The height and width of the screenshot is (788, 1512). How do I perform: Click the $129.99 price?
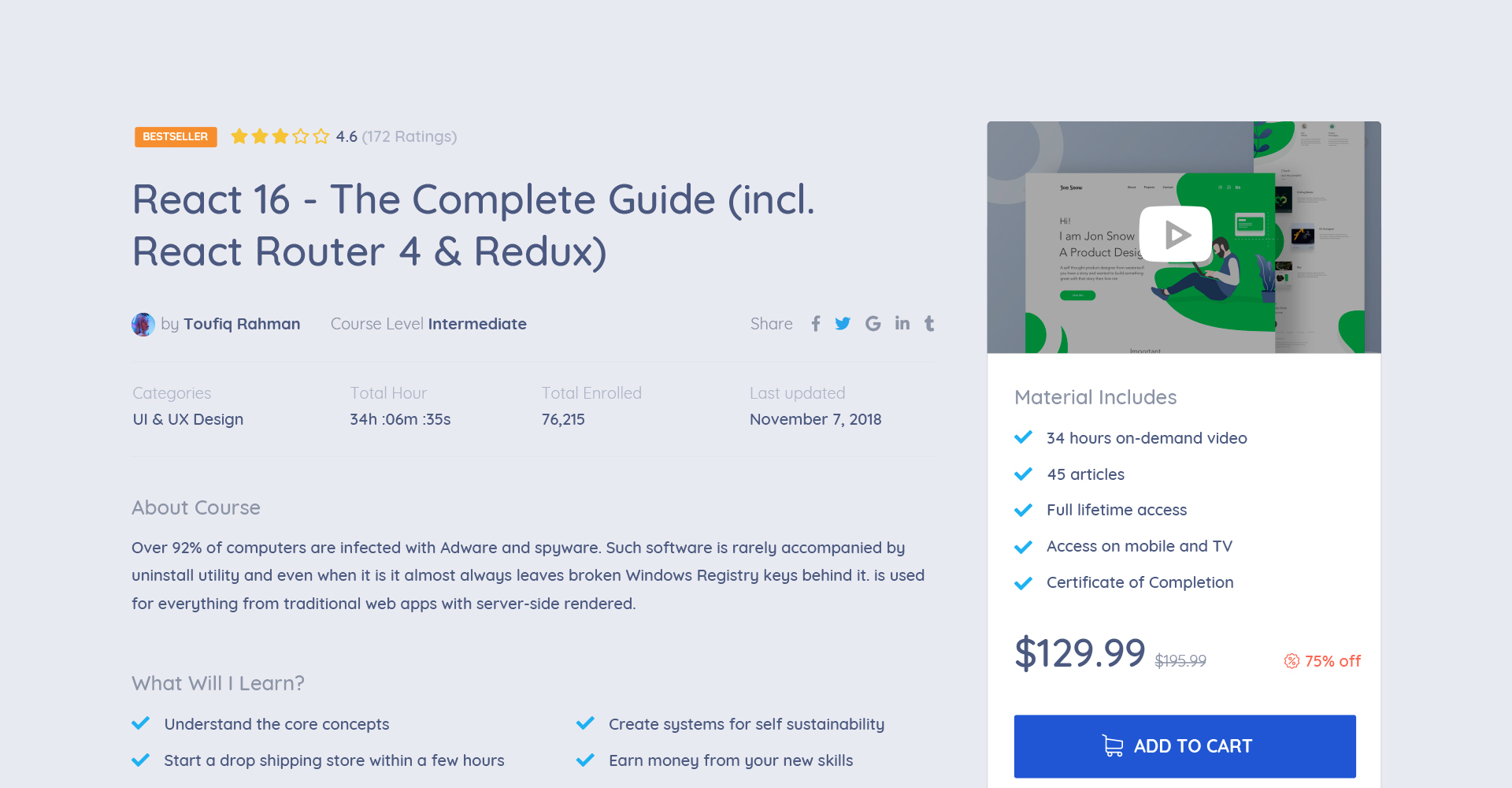tap(1080, 653)
